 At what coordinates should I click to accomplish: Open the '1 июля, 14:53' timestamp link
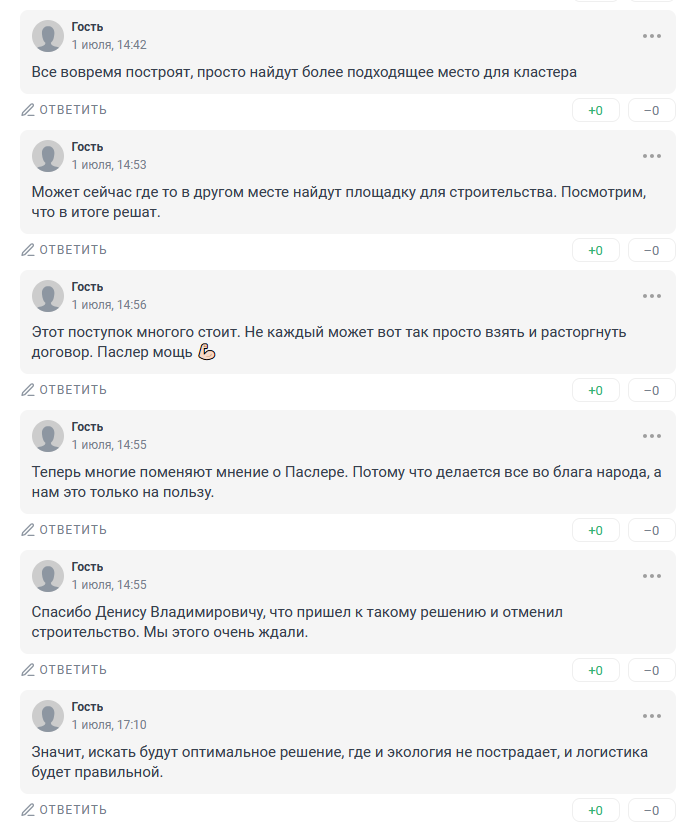(x=109, y=165)
